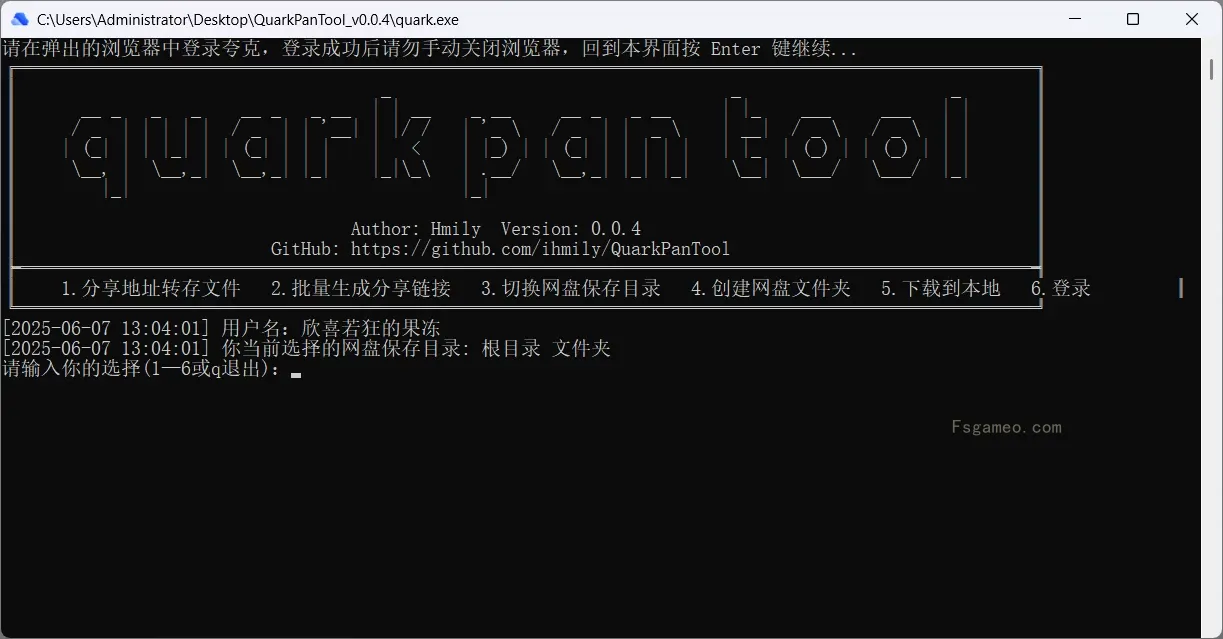Click the GitHub URL github.com/ihmily/QuarkPanTool

click(541, 249)
